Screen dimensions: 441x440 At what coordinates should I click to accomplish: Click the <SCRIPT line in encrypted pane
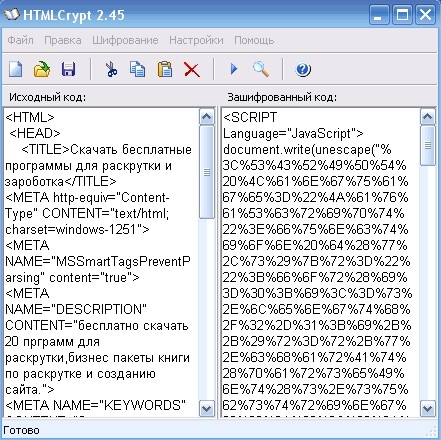tap(250, 117)
